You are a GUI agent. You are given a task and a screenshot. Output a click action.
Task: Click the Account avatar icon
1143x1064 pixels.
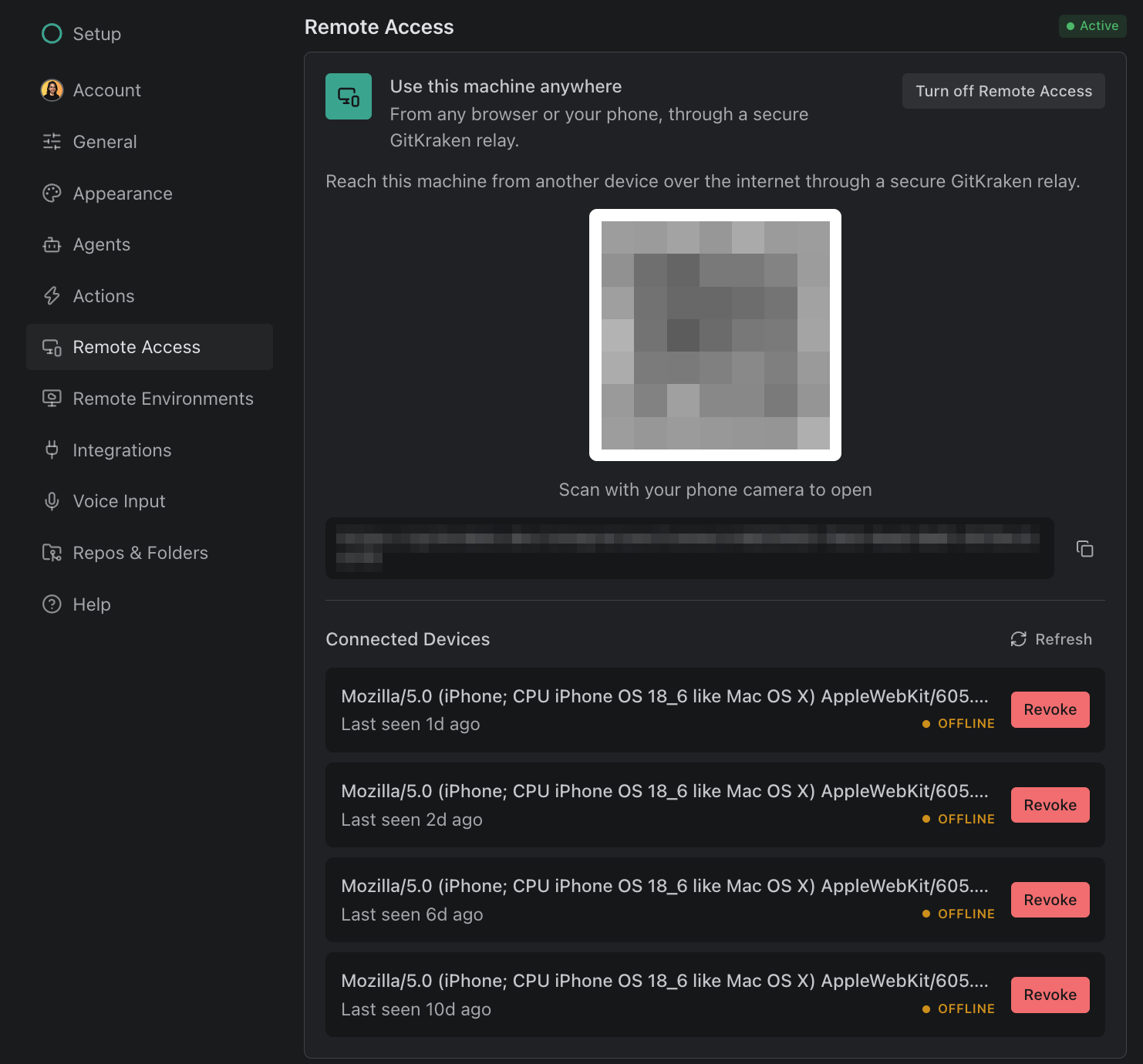pyautogui.click(x=52, y=90)
